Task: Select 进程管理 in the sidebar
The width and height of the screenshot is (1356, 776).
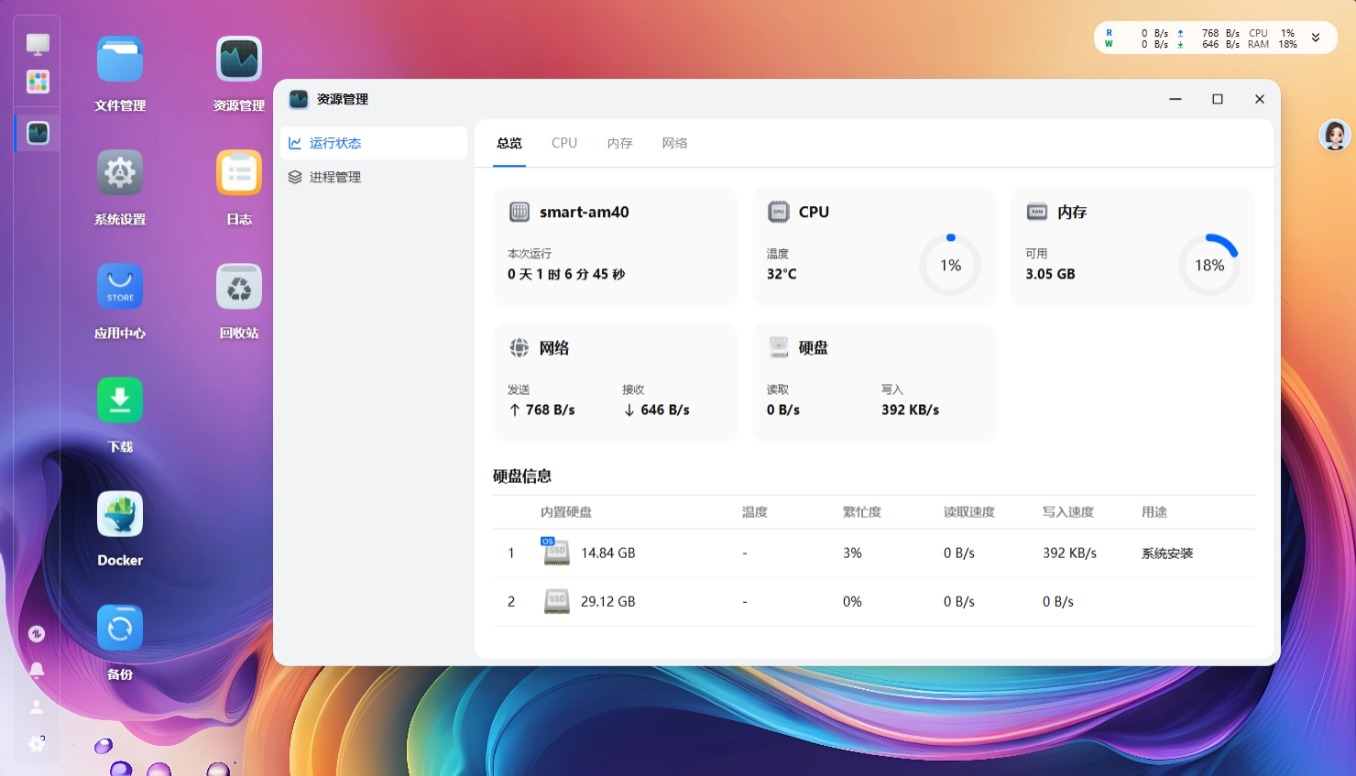Action: (x=335, y=177)
